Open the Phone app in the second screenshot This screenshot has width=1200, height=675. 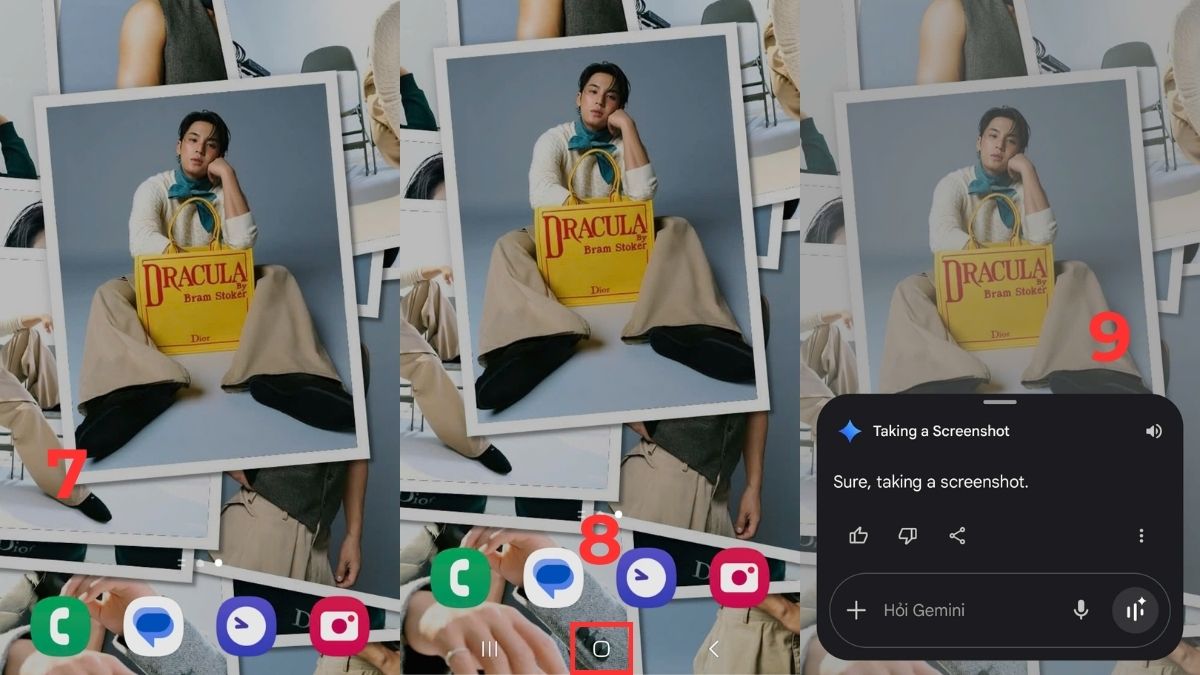coord(460,578)
